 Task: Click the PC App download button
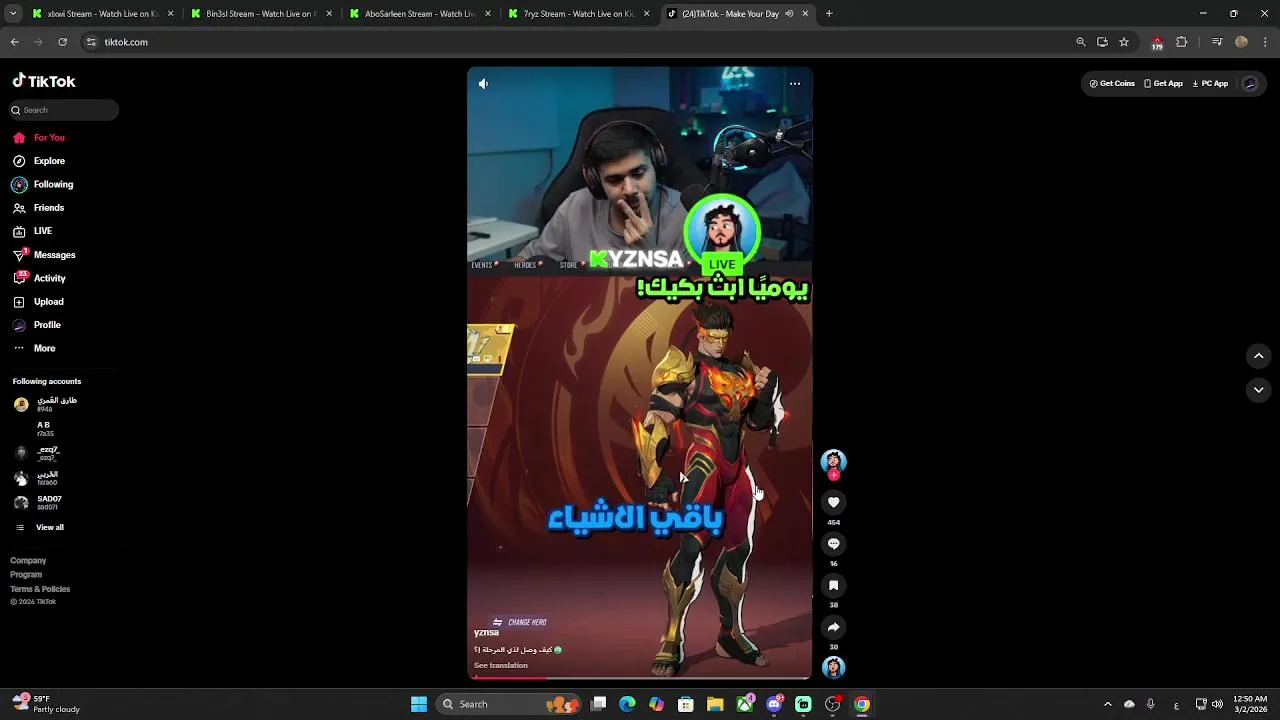click(1210, 84)
